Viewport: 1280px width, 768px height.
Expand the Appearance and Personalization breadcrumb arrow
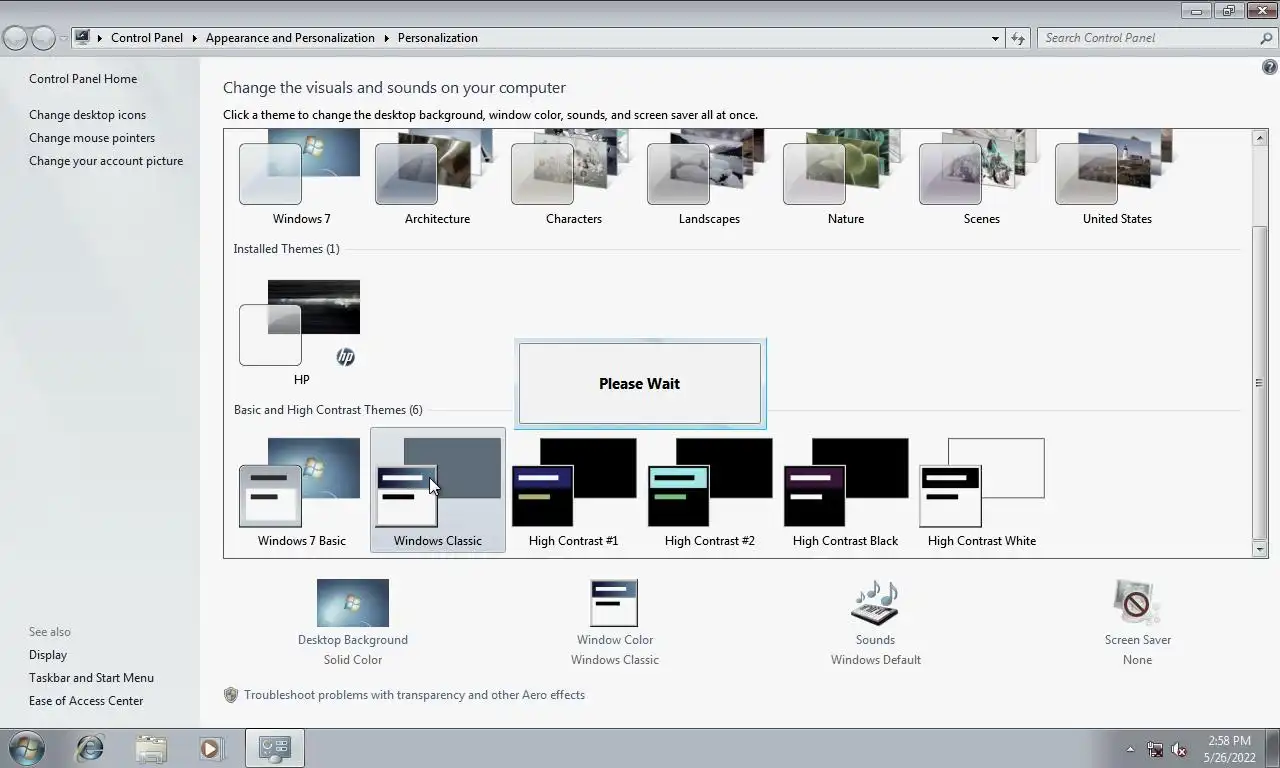tap(386, 38)
